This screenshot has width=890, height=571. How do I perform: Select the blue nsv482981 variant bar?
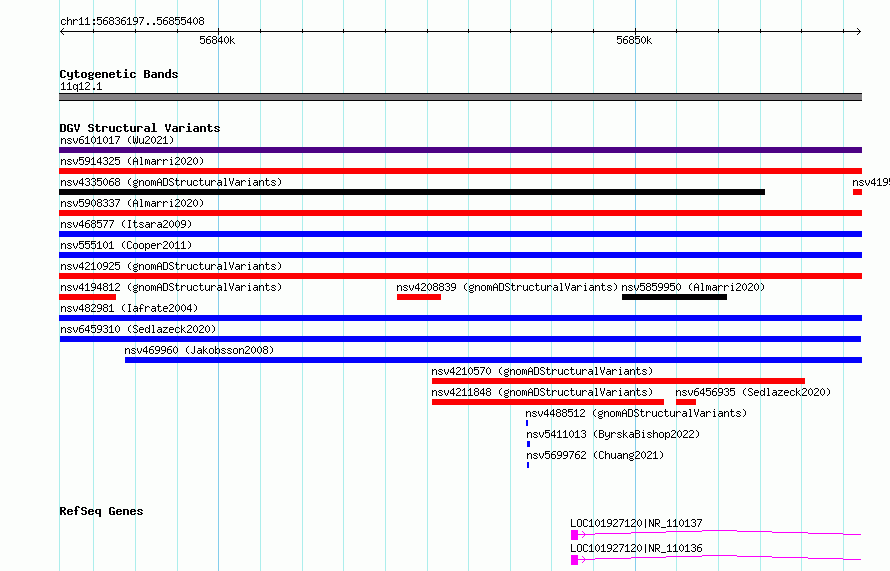(460, 318)
